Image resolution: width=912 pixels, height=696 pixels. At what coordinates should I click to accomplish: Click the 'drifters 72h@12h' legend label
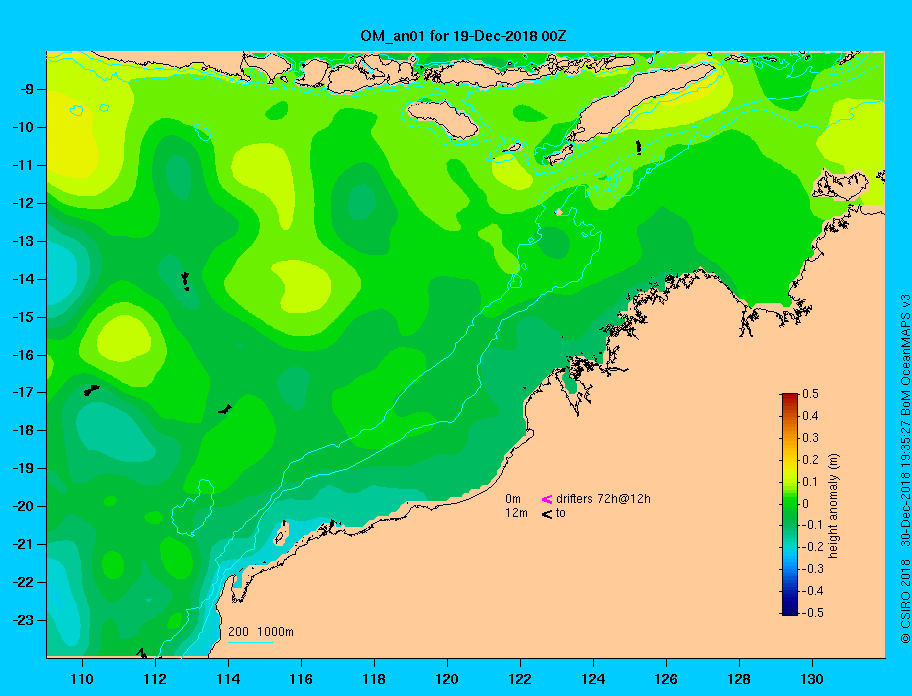[x=603, y=499]
